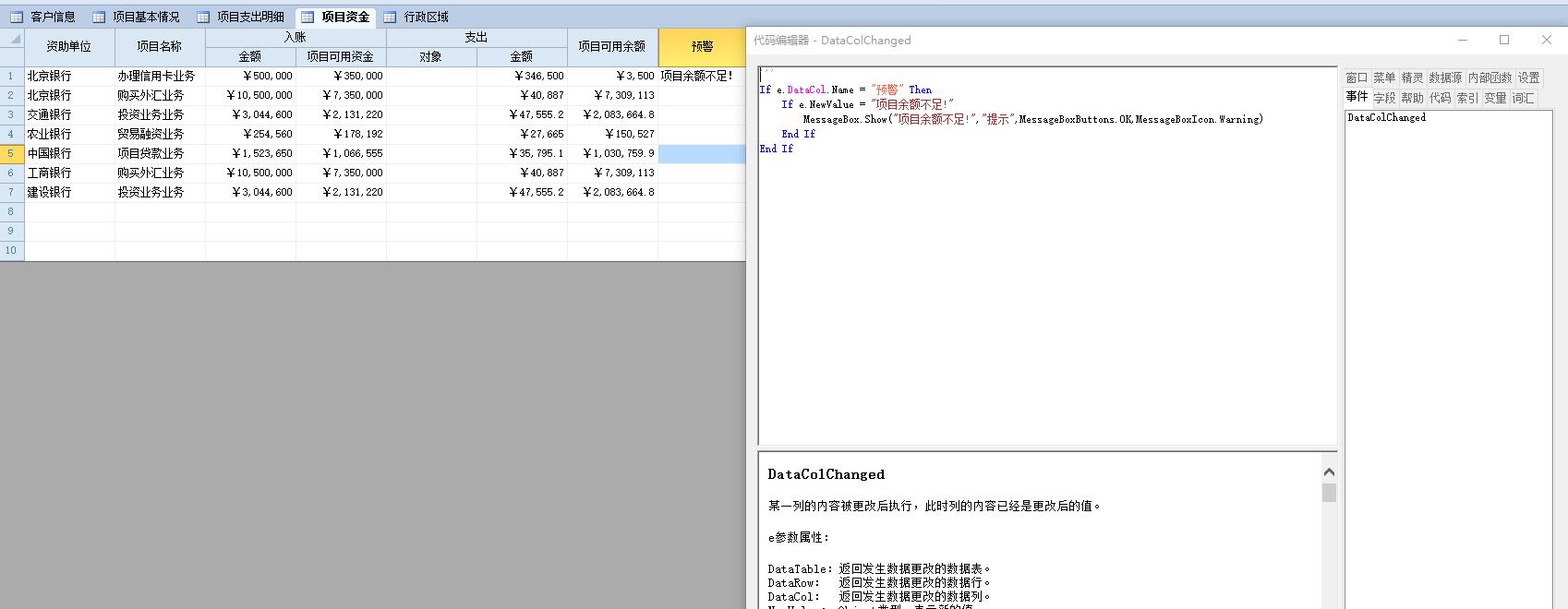The height and width of the screenshot is (609, 1568).
Task: Select row header number 5
Action: click(11, 153)
